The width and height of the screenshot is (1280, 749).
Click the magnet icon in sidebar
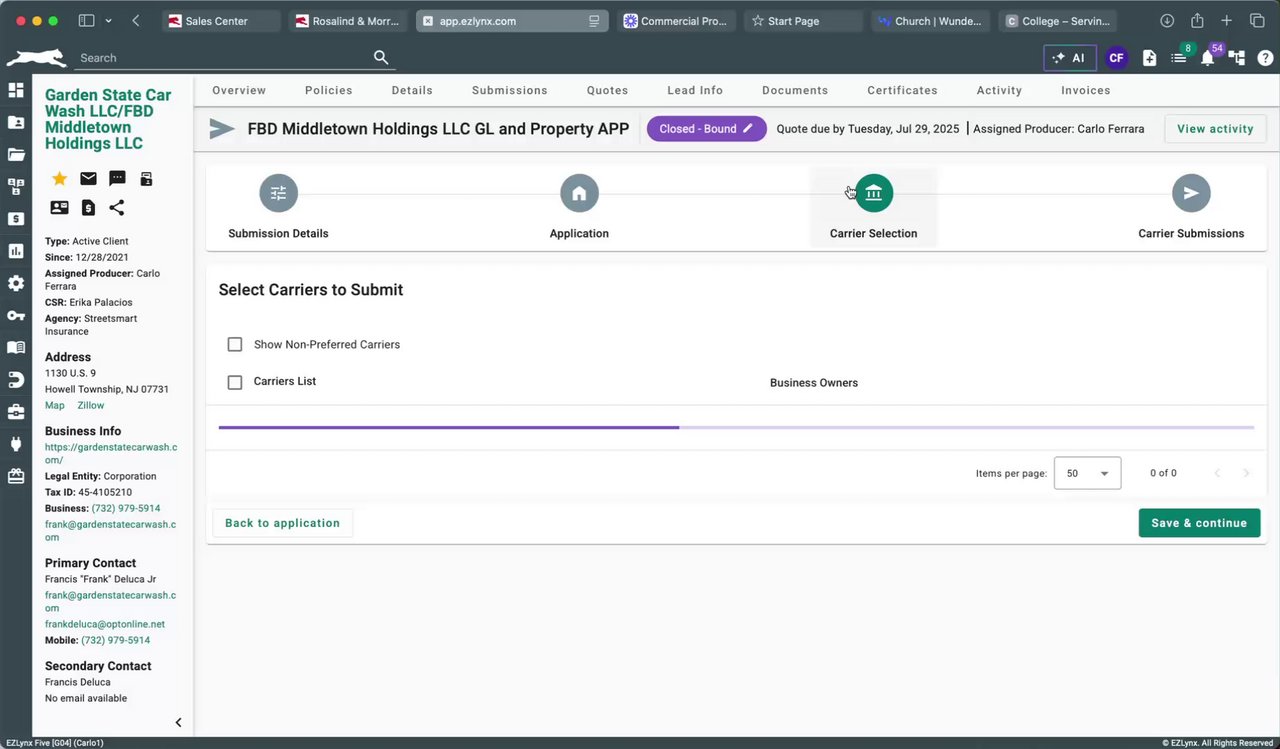tap(16, 380)
